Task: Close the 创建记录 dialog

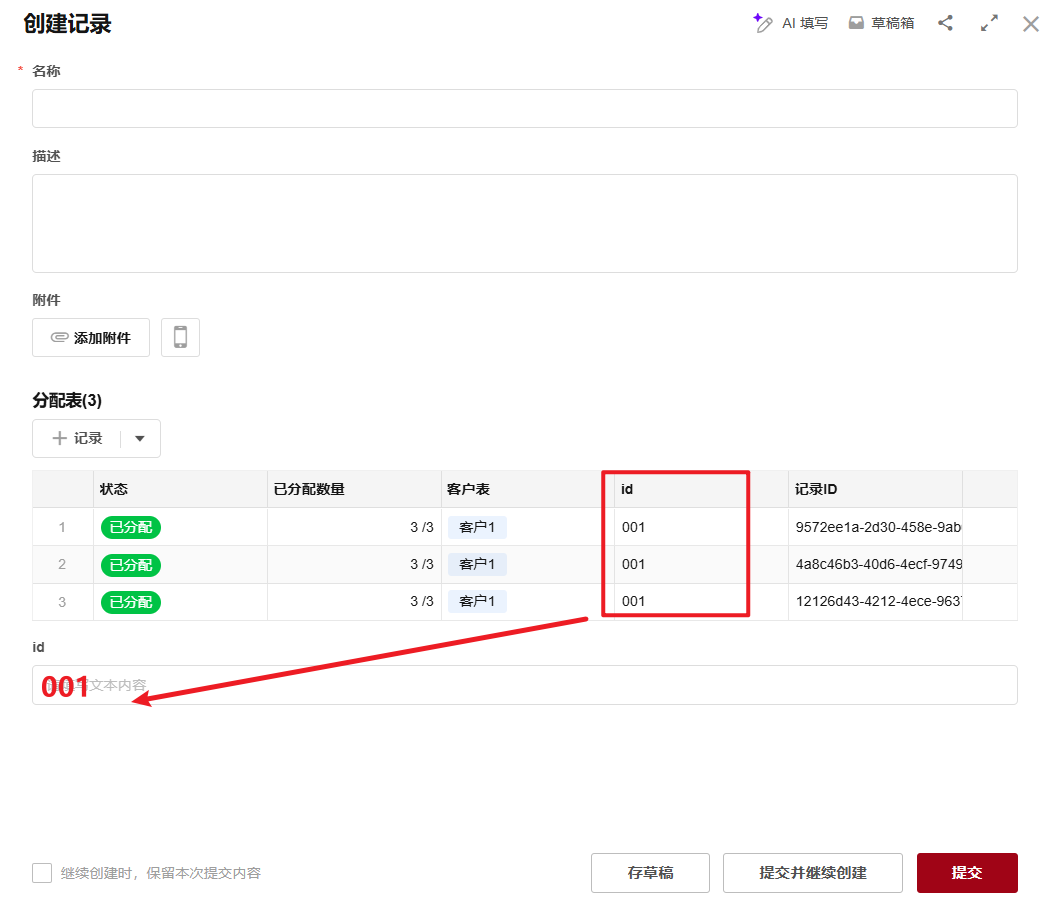Action: 1030,24
